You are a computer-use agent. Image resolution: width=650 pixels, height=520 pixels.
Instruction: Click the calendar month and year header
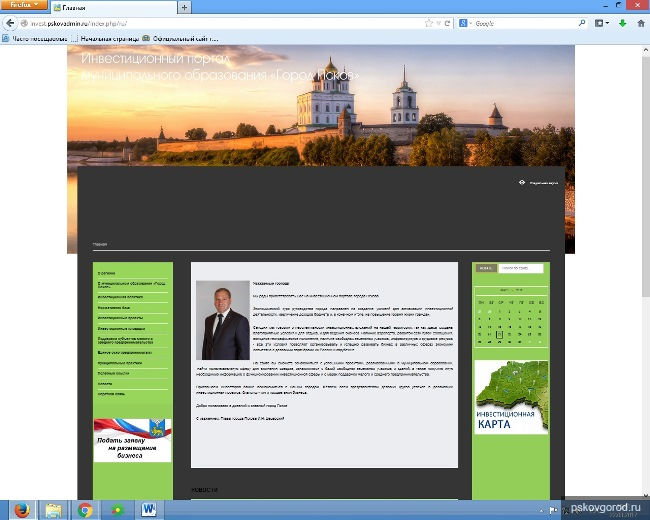click(511, 290)
